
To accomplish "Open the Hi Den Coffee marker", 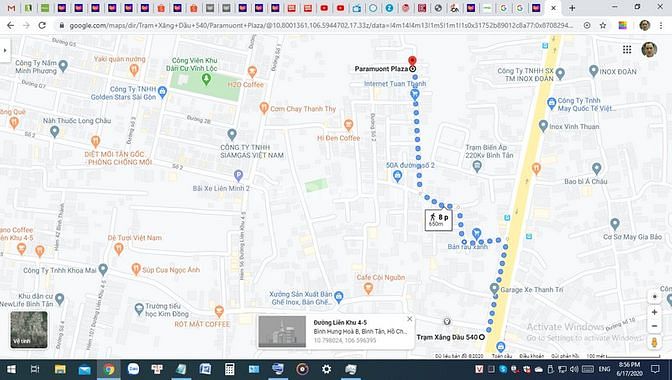I will [348, 125].
